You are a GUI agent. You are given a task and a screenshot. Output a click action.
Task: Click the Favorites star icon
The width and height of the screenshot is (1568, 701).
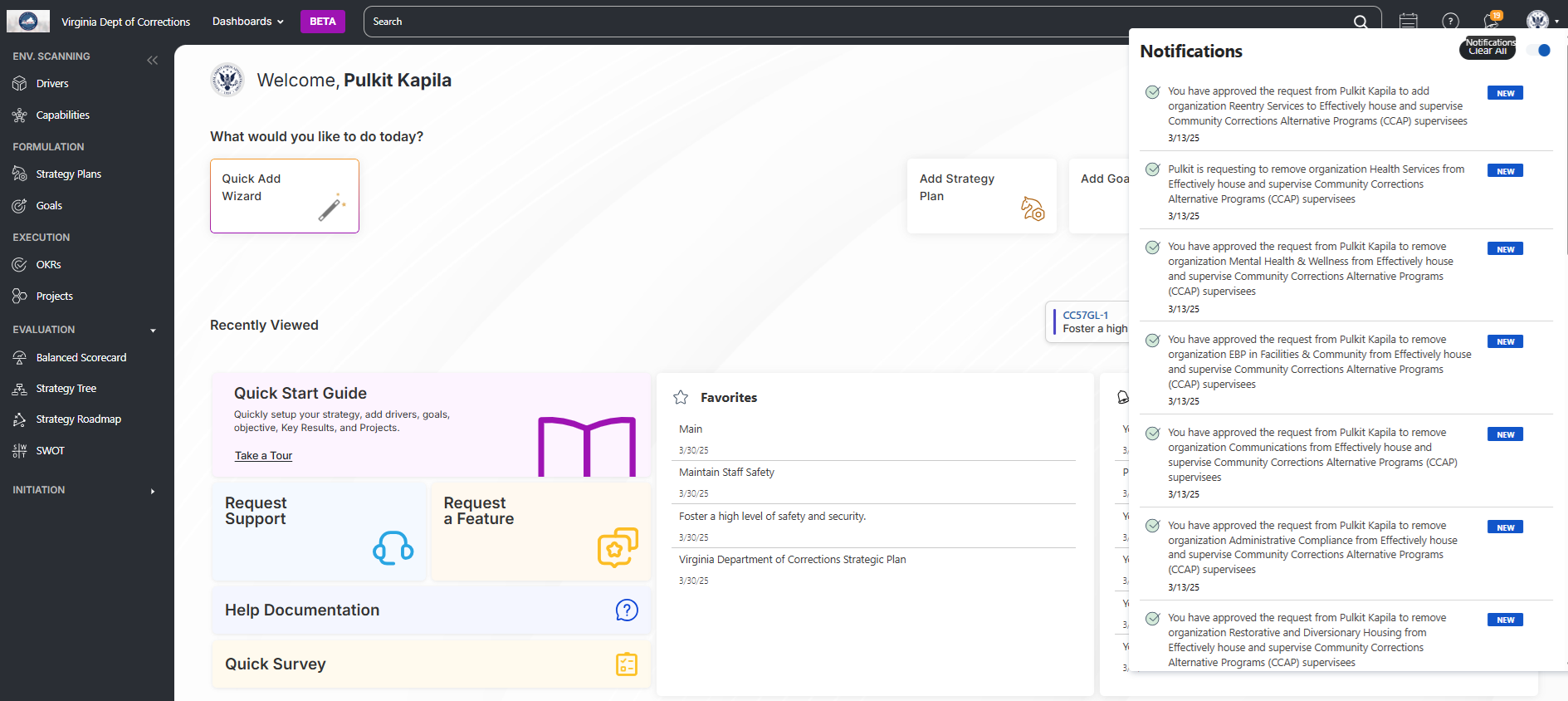pyautogui.click(x=681, y=398)
